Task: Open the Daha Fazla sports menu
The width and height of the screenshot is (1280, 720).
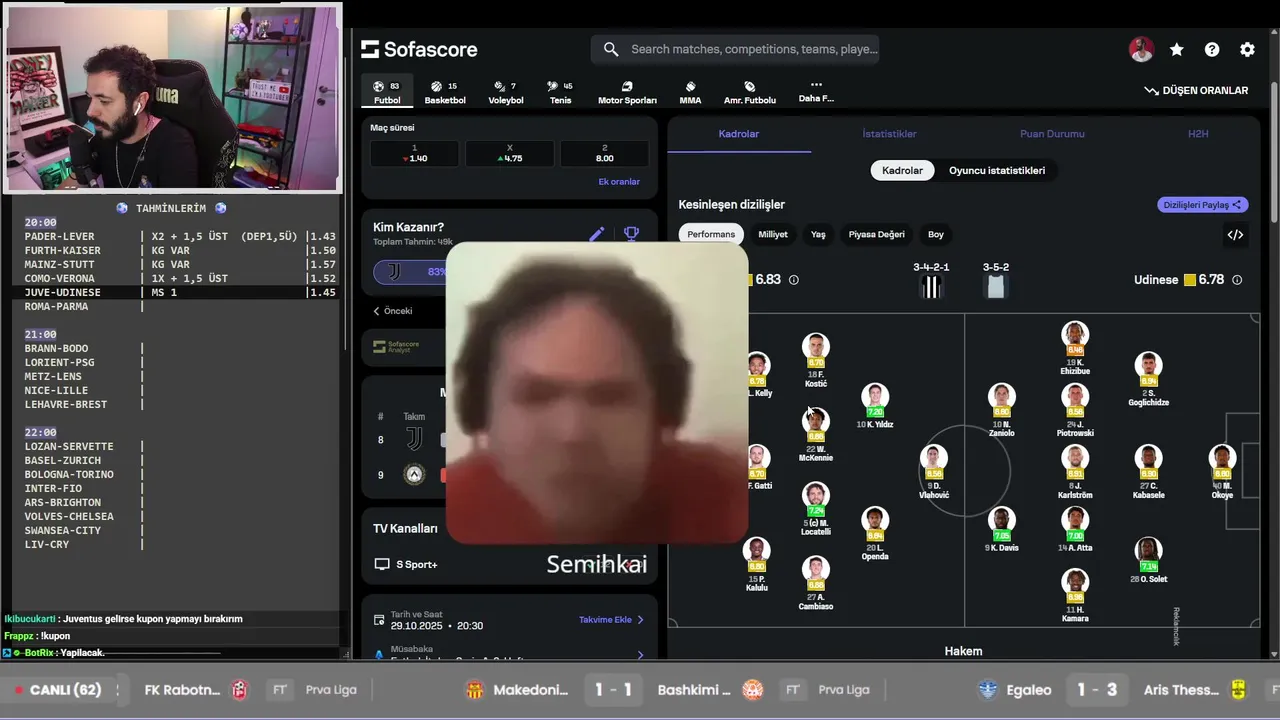Action: 816,91
